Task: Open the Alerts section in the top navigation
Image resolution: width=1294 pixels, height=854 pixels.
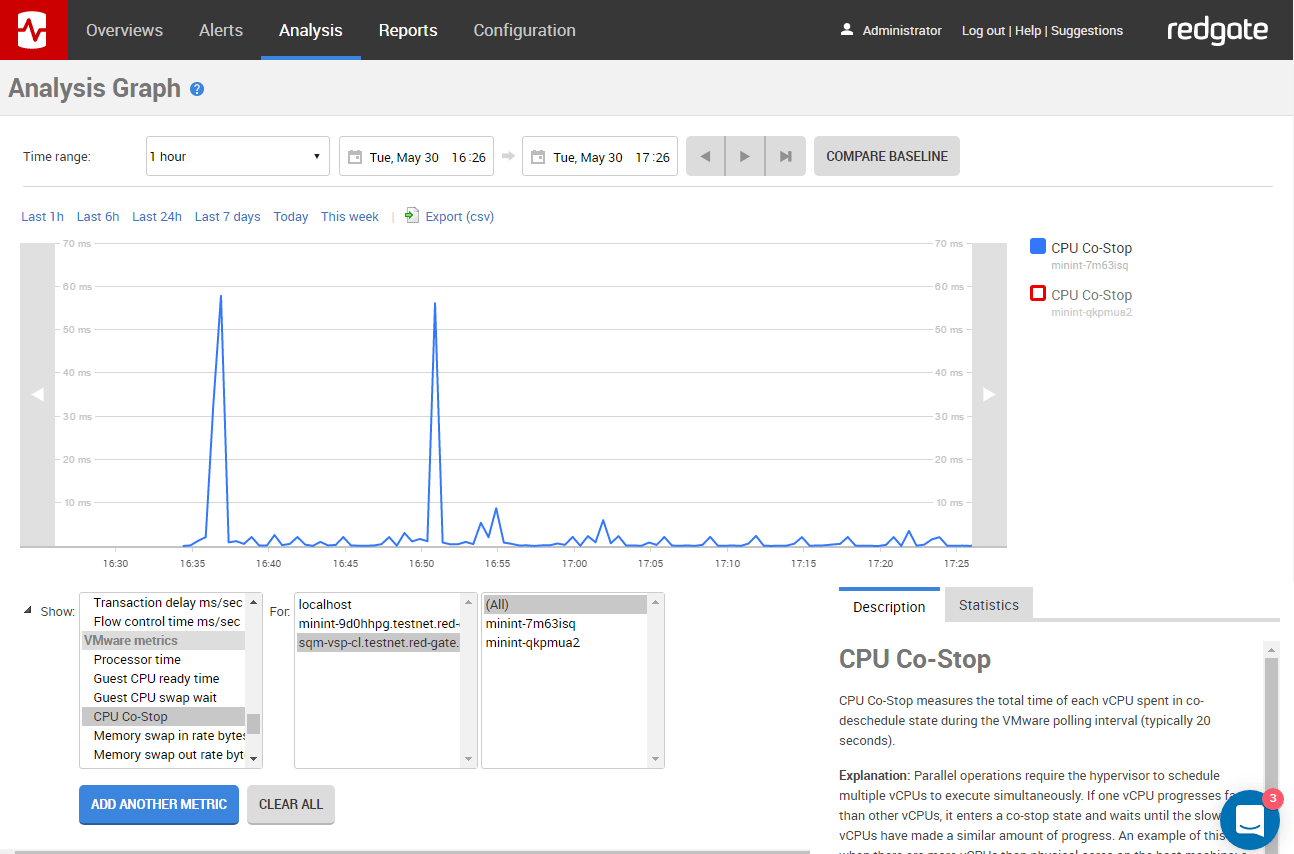Action: [x=220, y=30]
